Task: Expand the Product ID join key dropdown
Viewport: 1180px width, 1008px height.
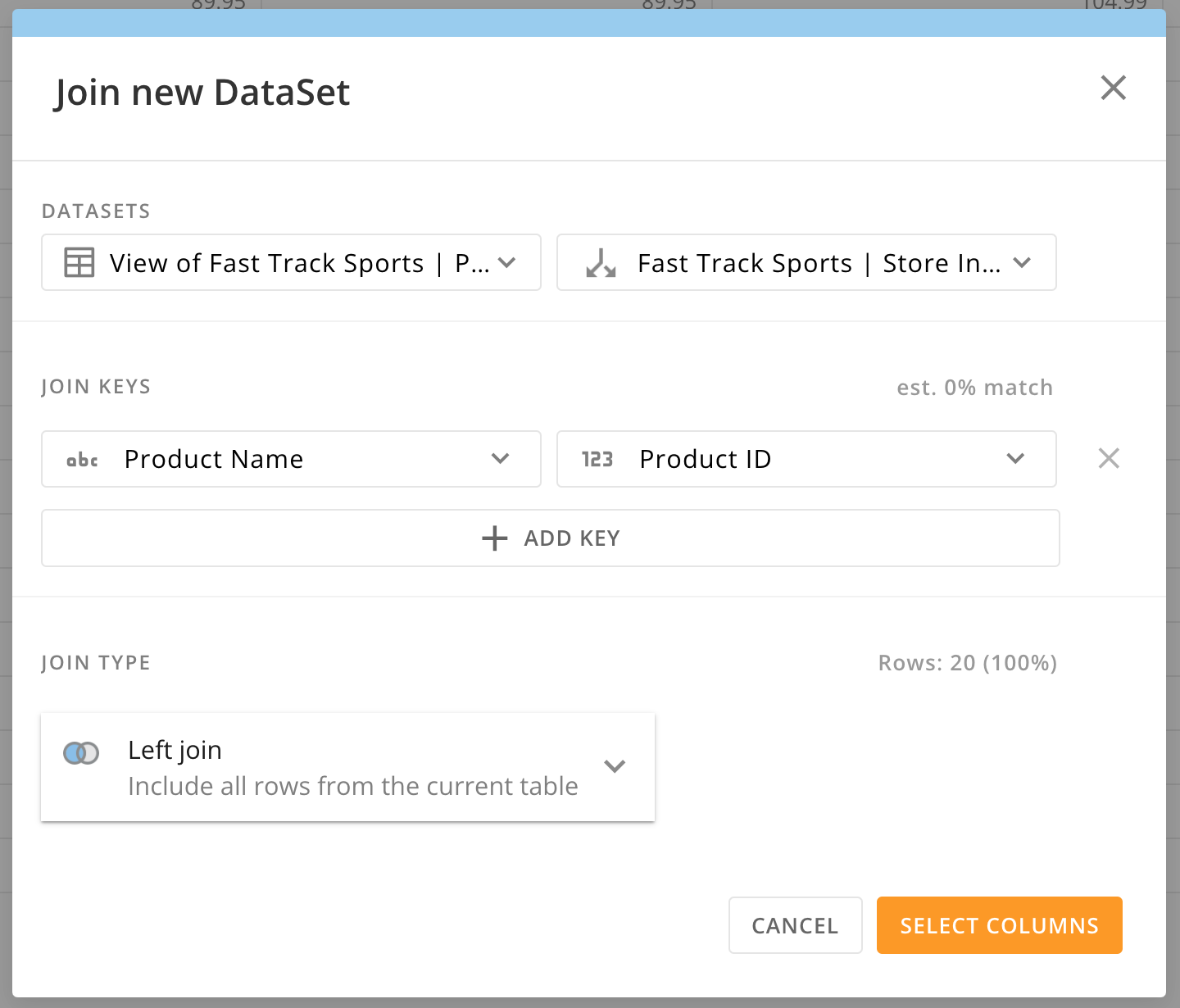Action: click(1016, 459)
